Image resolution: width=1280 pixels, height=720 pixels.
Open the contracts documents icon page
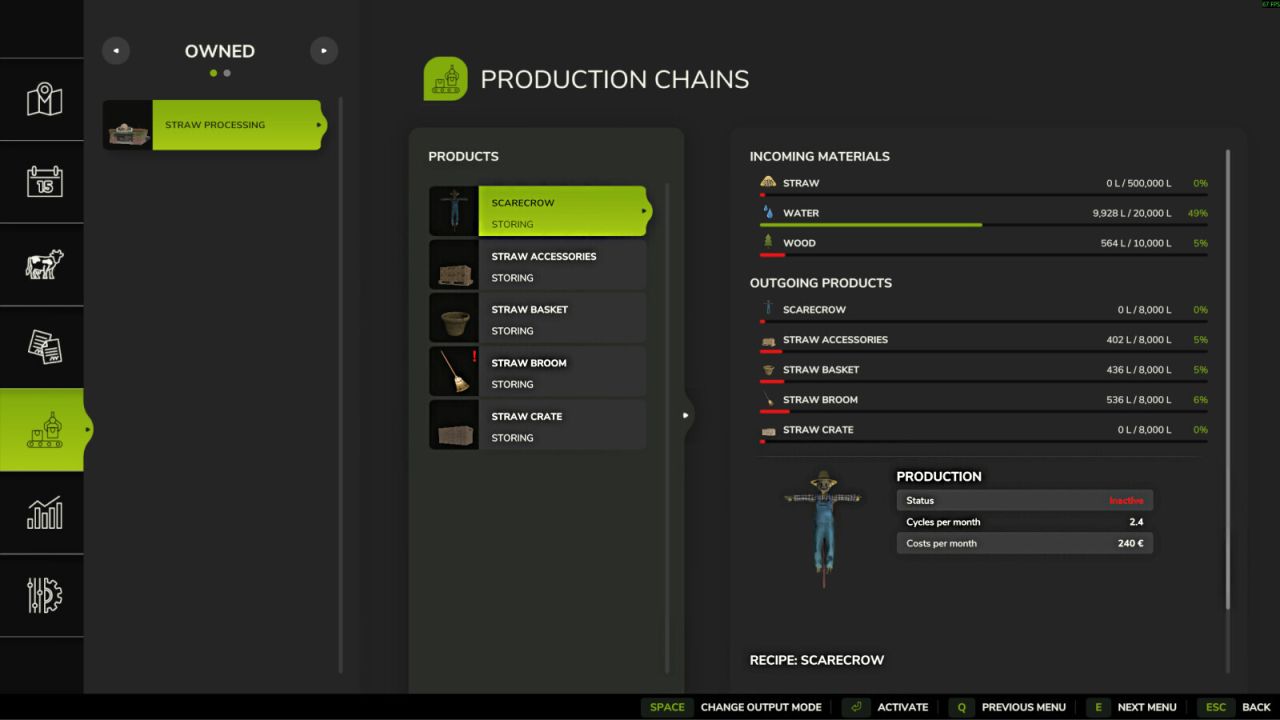click(43, 347)
